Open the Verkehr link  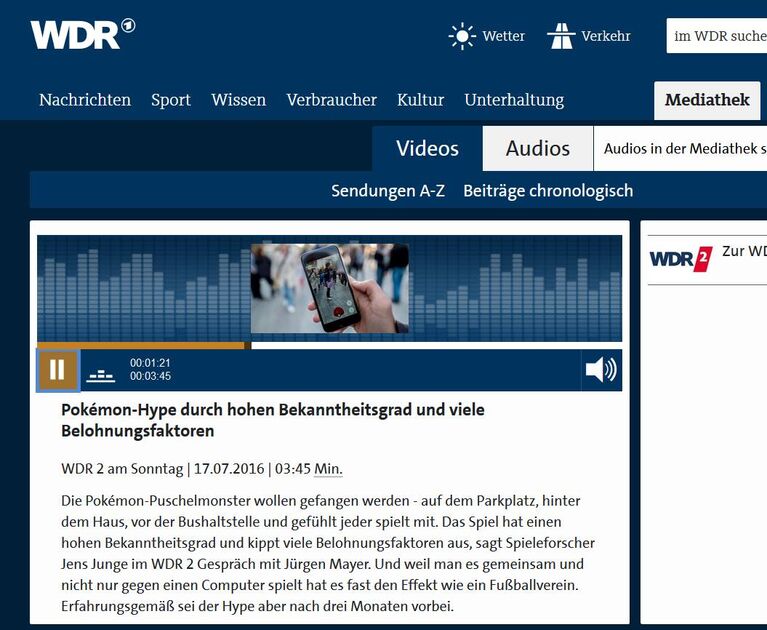click(606, 36)
